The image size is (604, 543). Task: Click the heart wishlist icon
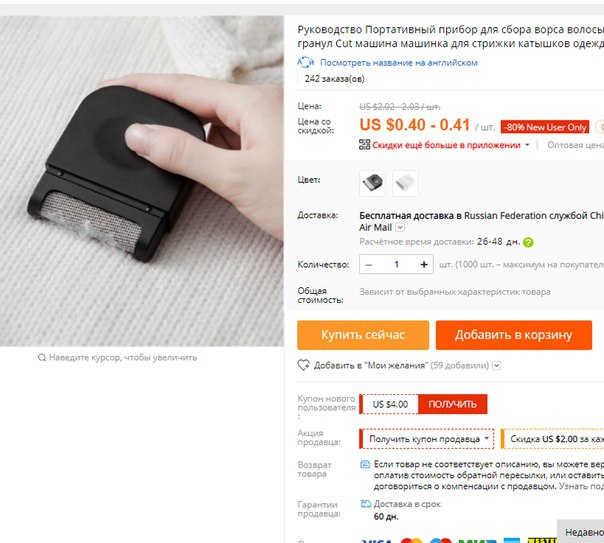[303, 365]
